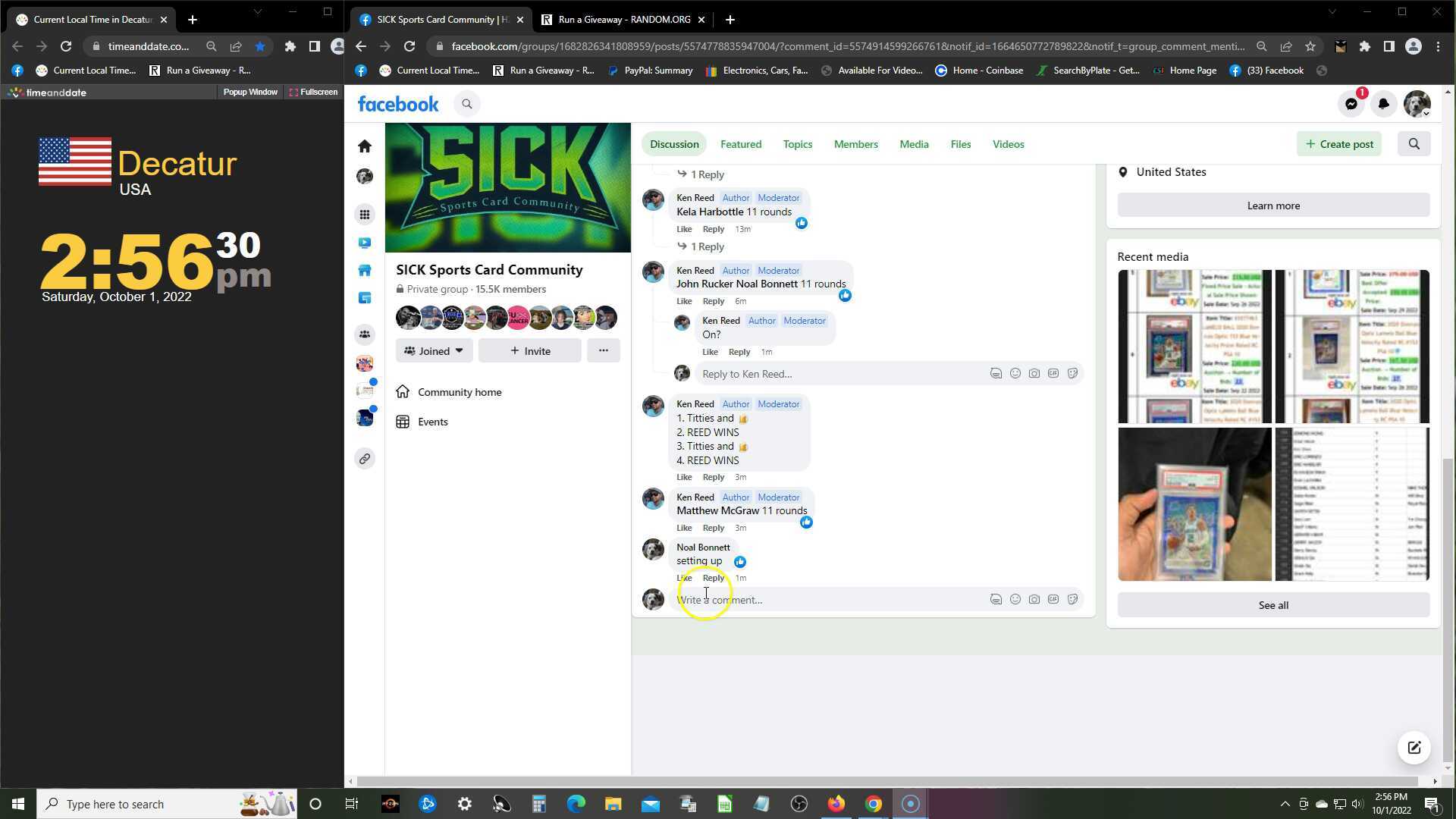Switch to Run a Giveaway RANDOM.ORG tab
Image resolution: width=1456 pixels, height=819 pixels.
623,20
